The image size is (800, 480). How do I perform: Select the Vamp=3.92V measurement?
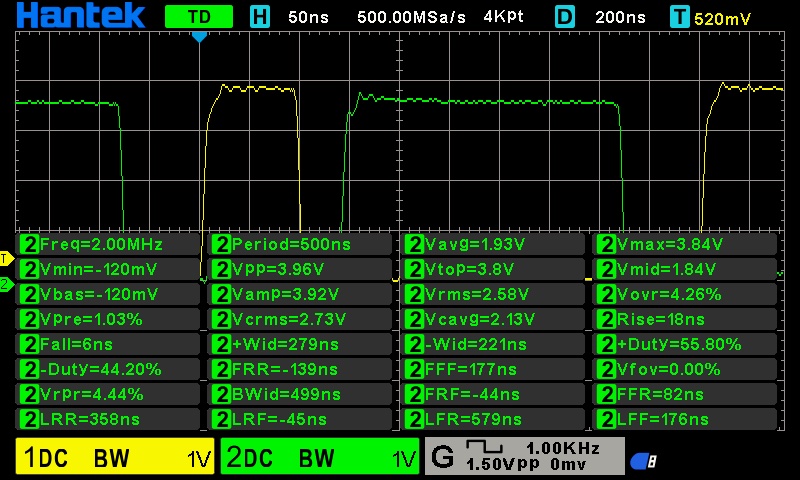[300, 294]
